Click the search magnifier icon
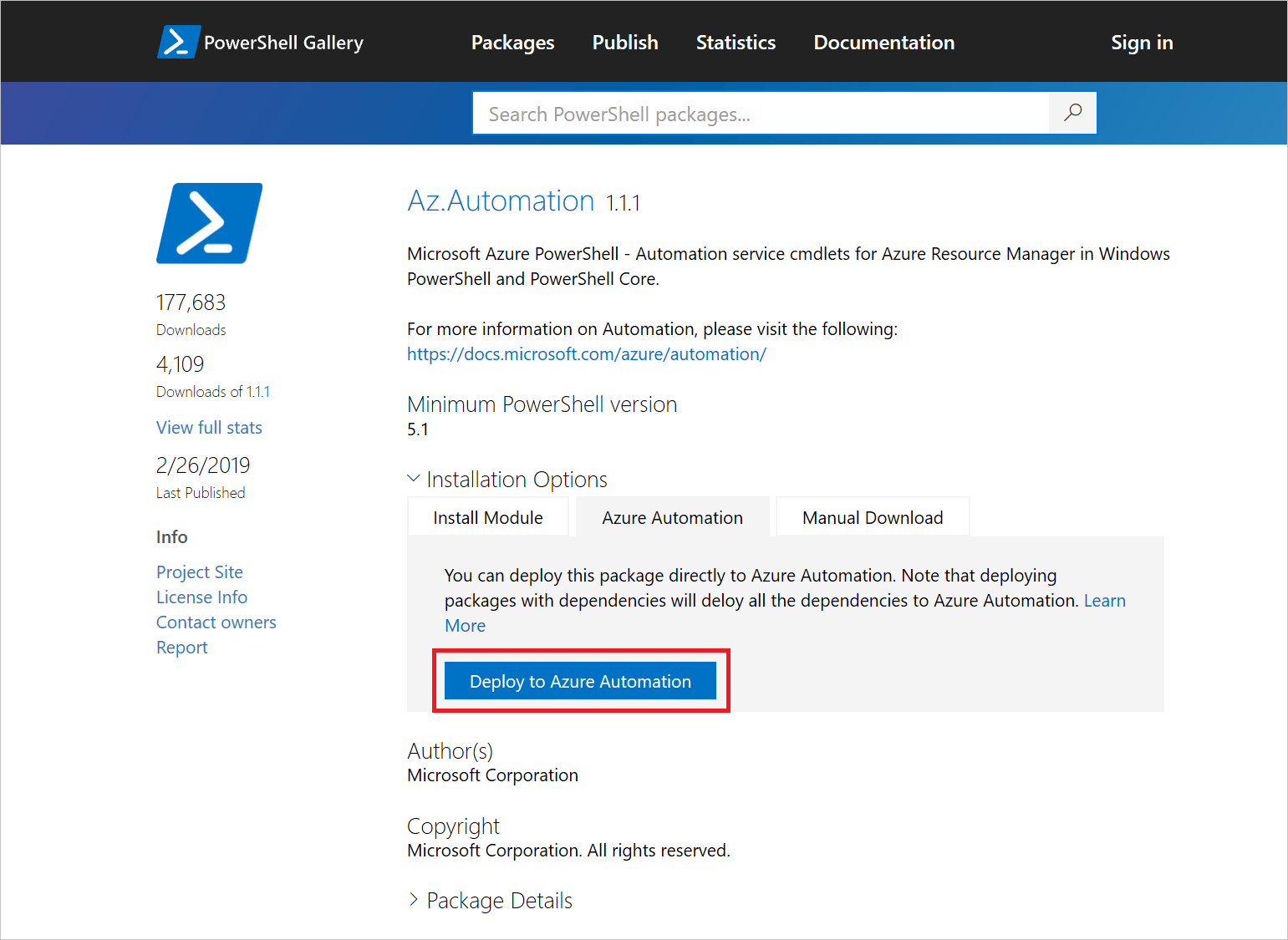 [1072, 113]
